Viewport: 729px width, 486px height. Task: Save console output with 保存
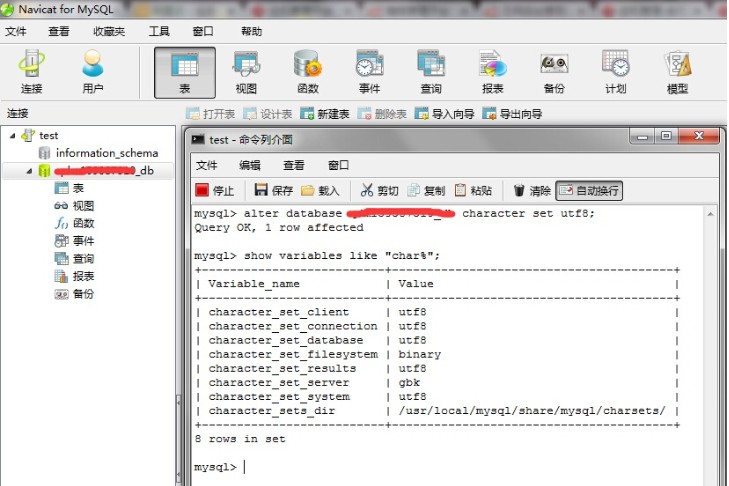coord(273,190)
